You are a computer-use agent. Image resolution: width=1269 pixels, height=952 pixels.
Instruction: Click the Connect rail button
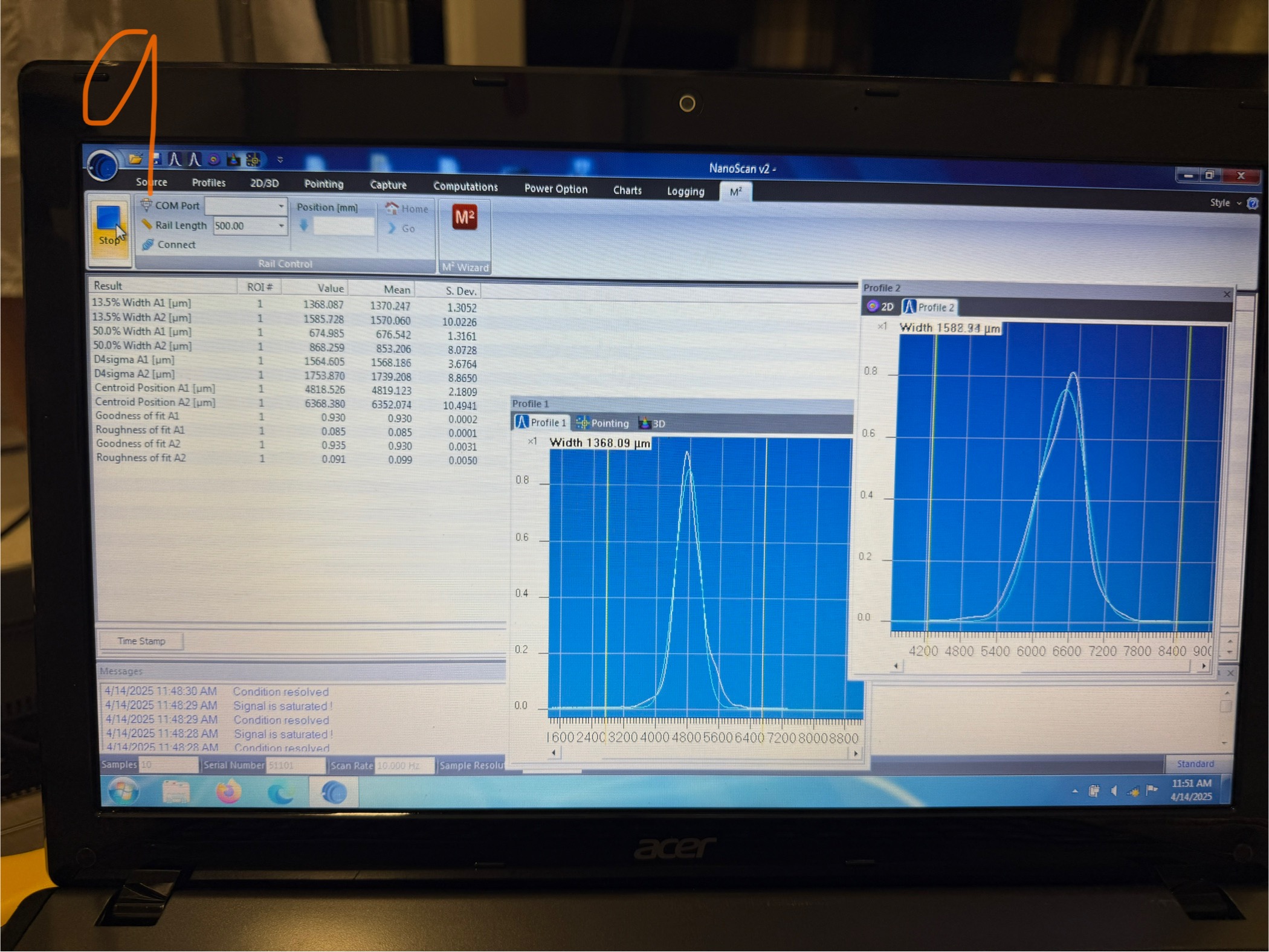click(x=169, y=245)
